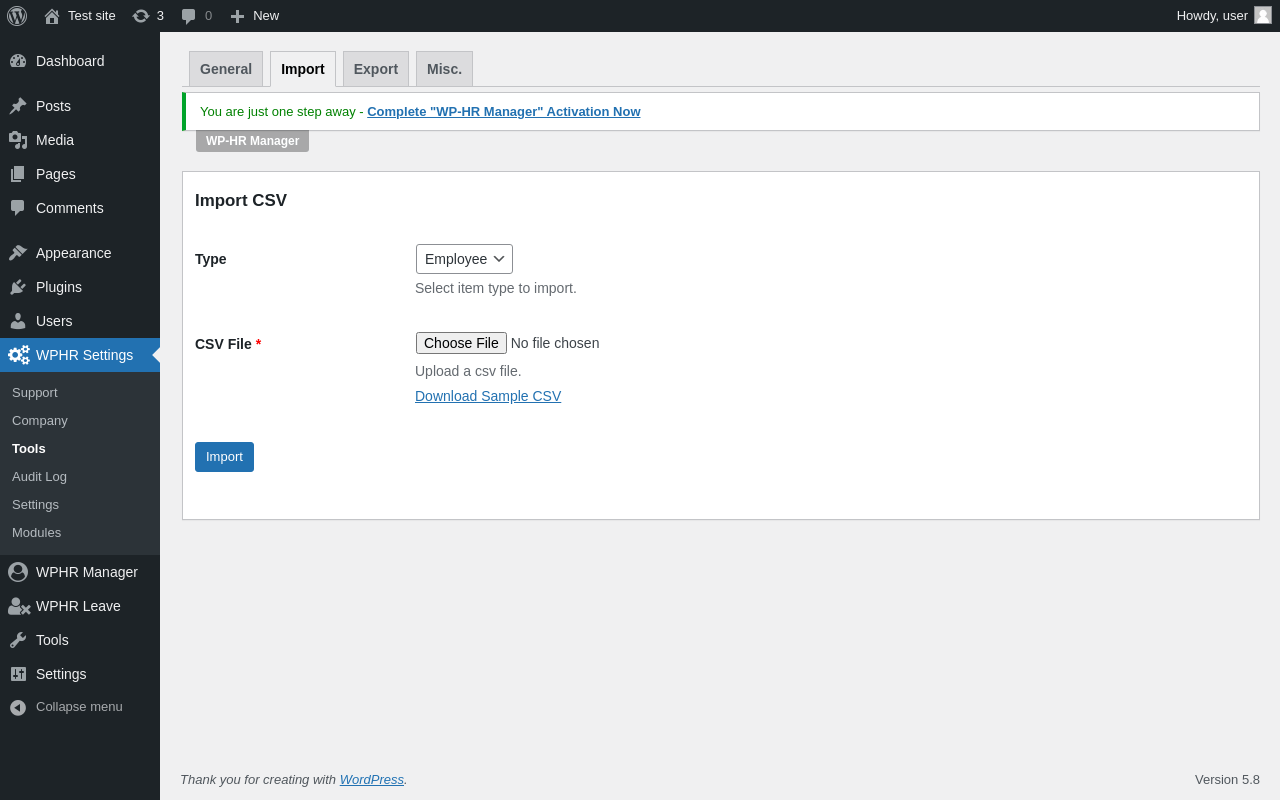1280x800 pixels.
Task: Click the Choose File button
Action: tap(461, 343)
